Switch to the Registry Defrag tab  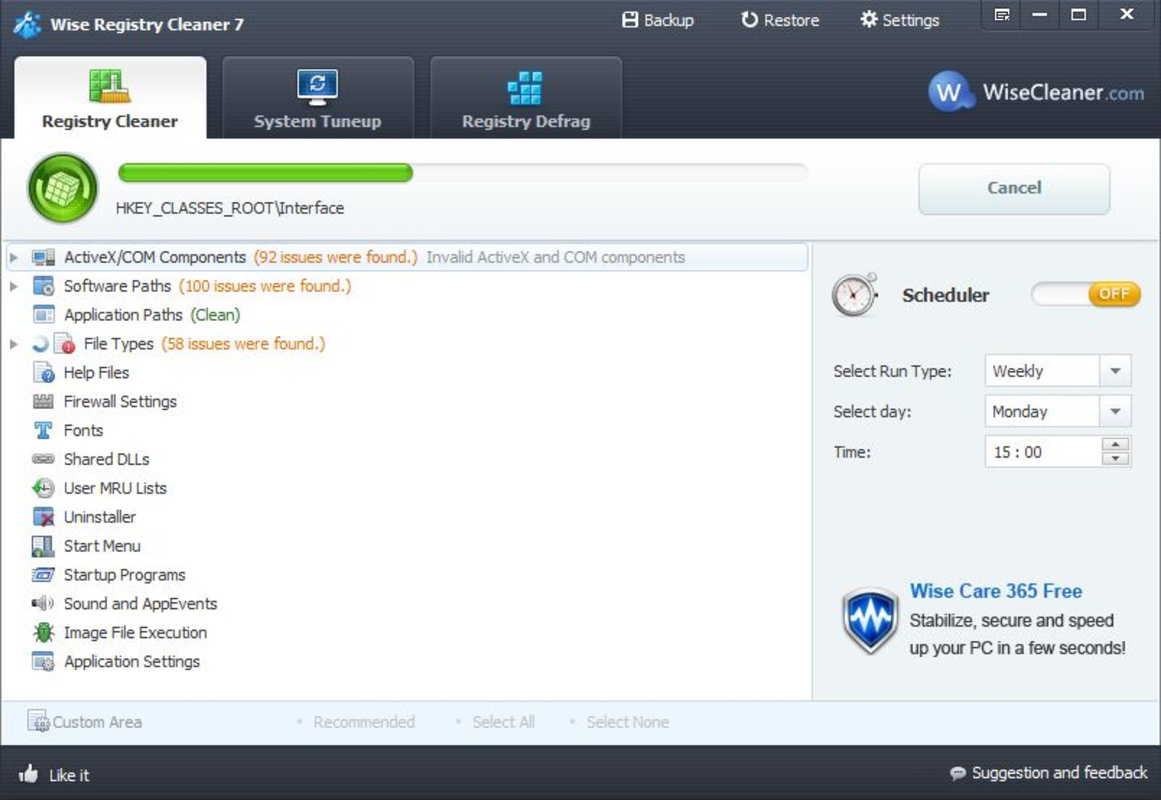pyautogui.click(x=526, y=98)
